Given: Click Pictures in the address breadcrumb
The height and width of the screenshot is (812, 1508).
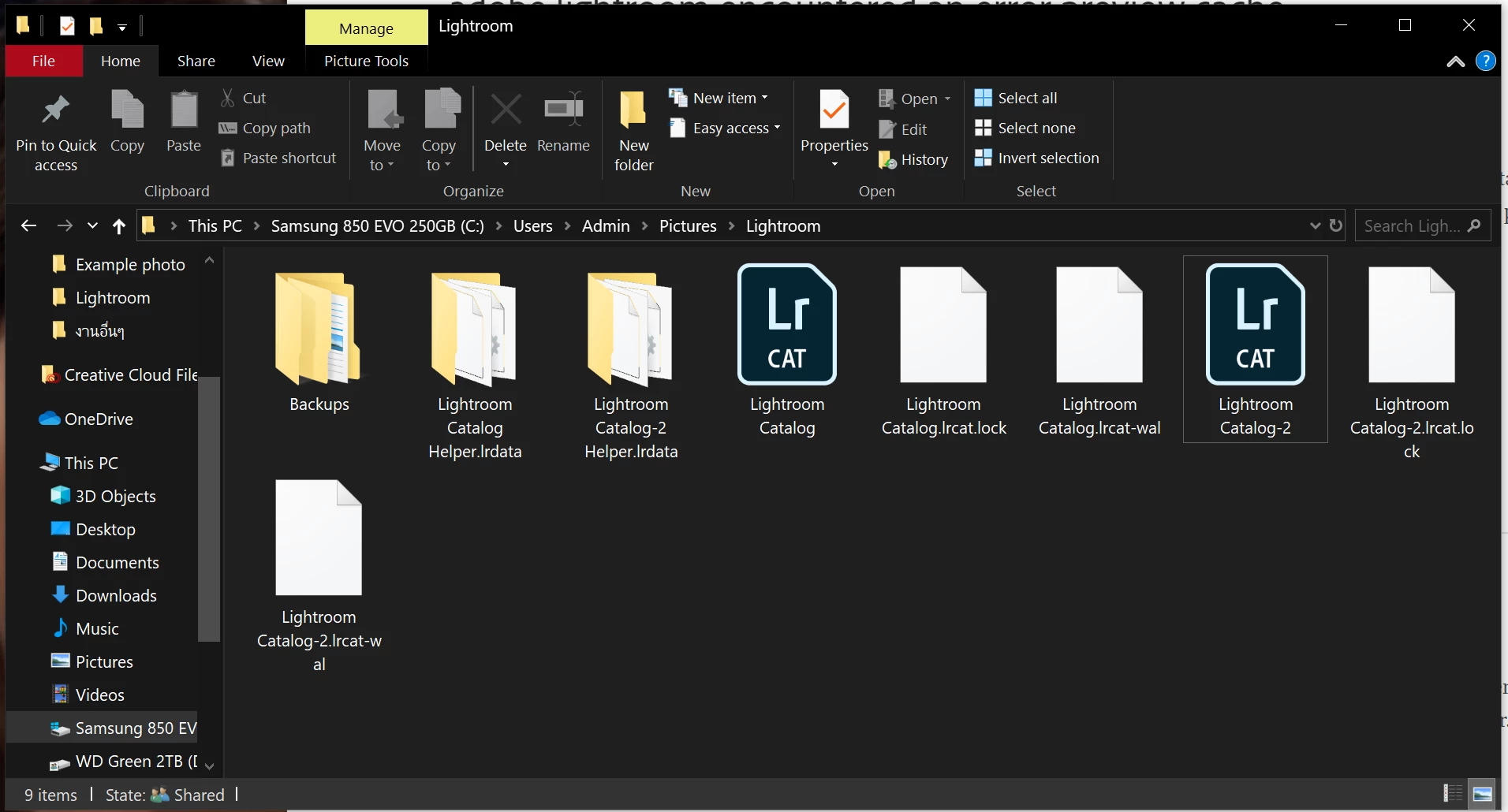Looking at the screenshot, I should pyautogui.click(x=688, y=226).
